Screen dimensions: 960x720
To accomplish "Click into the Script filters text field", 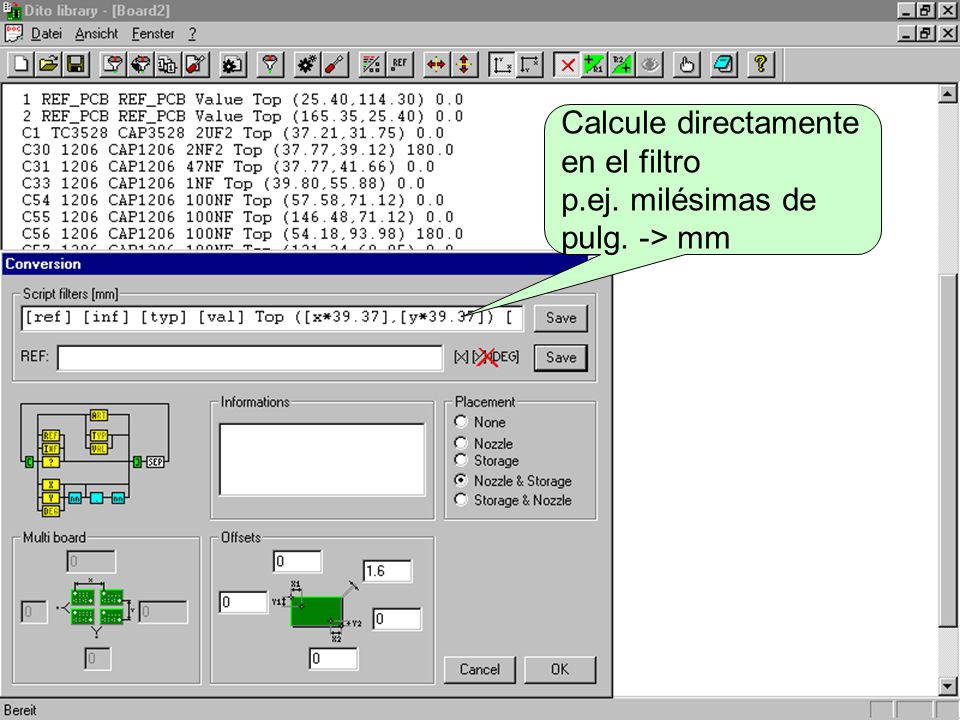I will pyautogui.click(x=272, y=318).
